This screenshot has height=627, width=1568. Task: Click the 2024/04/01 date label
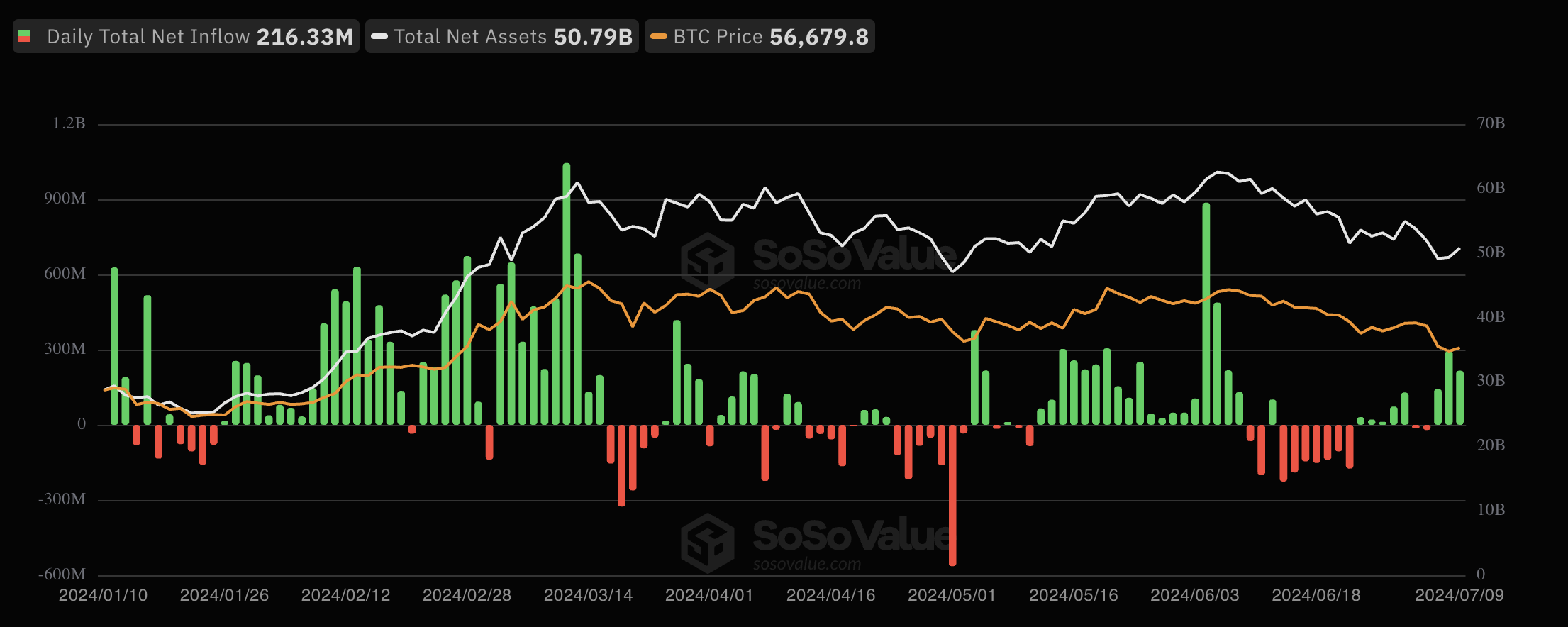point(709,595)
